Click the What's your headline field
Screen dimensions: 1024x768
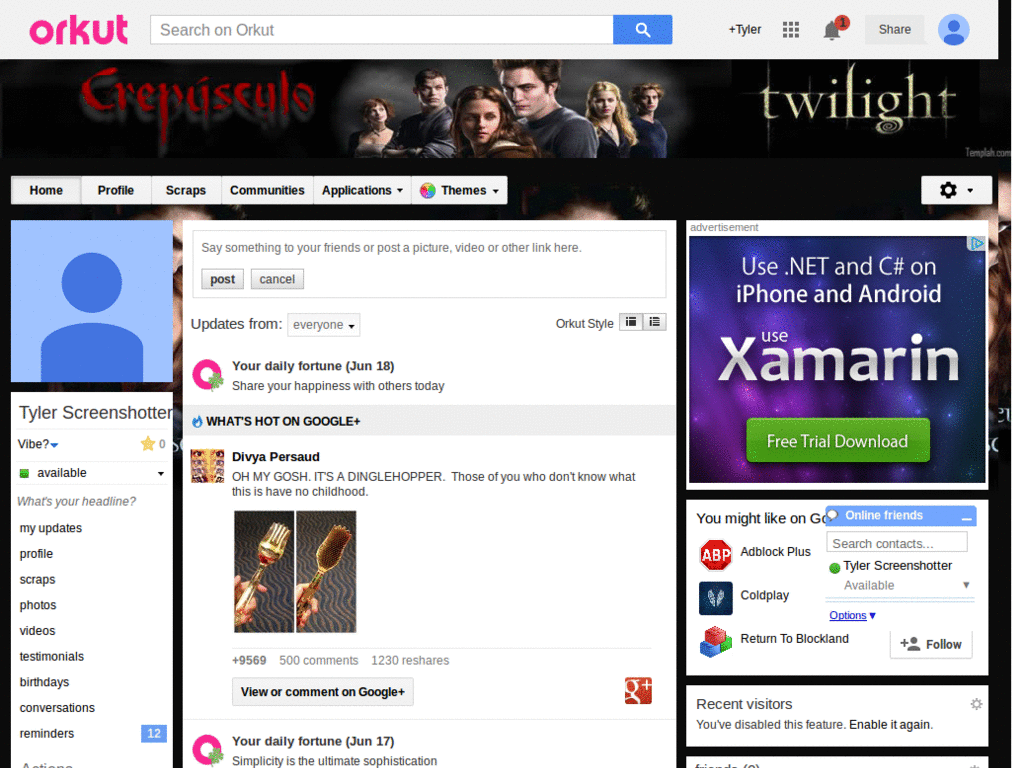[76, 502]
